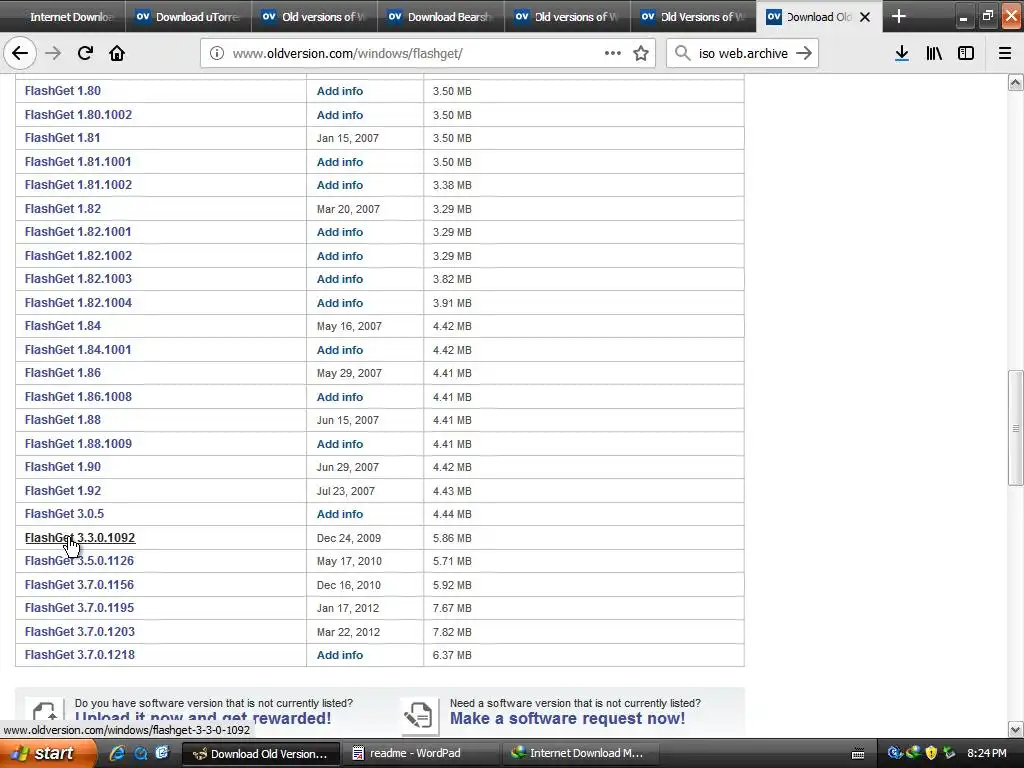Open a new tab with plus
Image resolution: width=1024 pixels, height=768 pixels.
[899, 16]
